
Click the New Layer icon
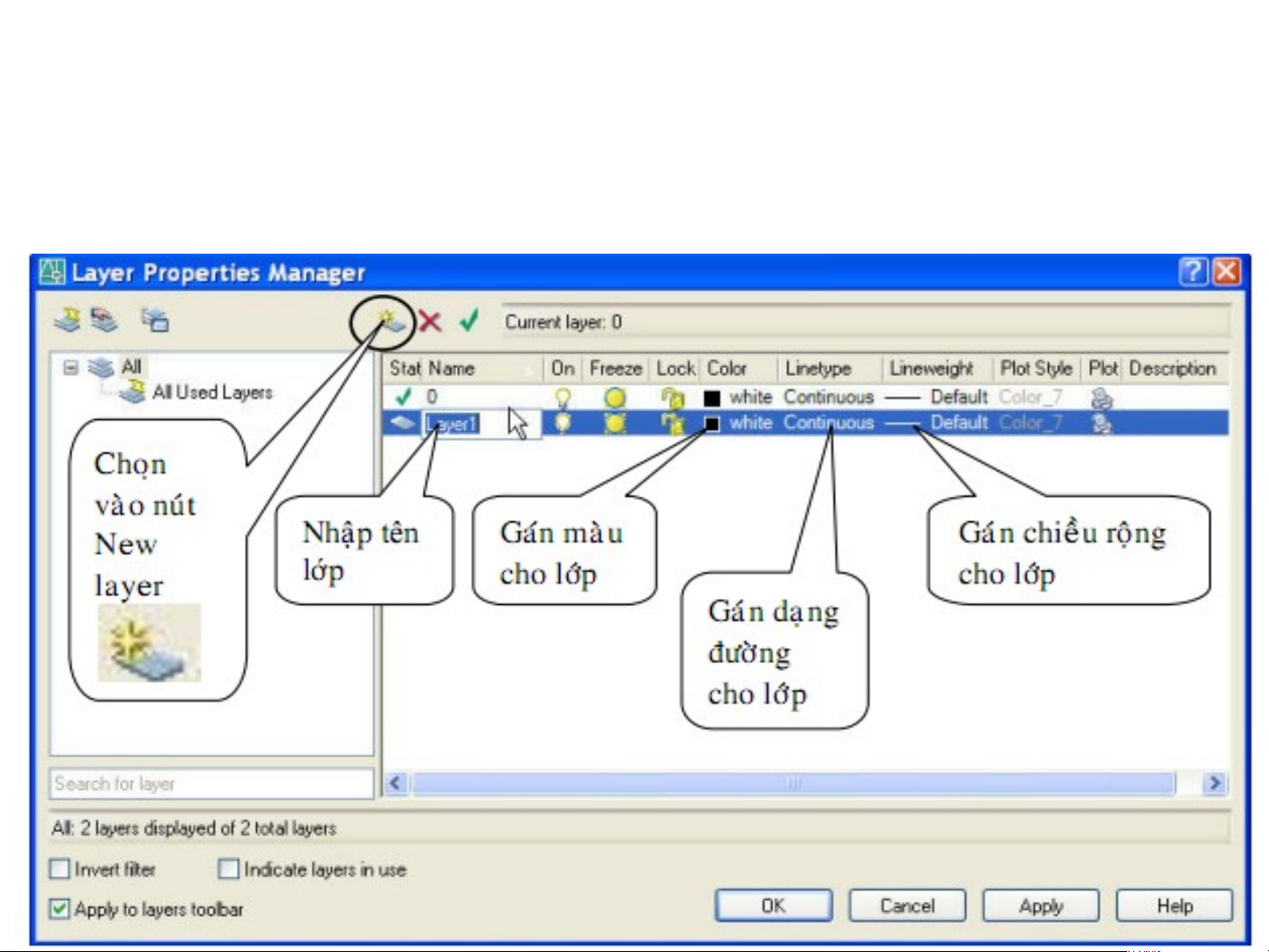(391, 321)
